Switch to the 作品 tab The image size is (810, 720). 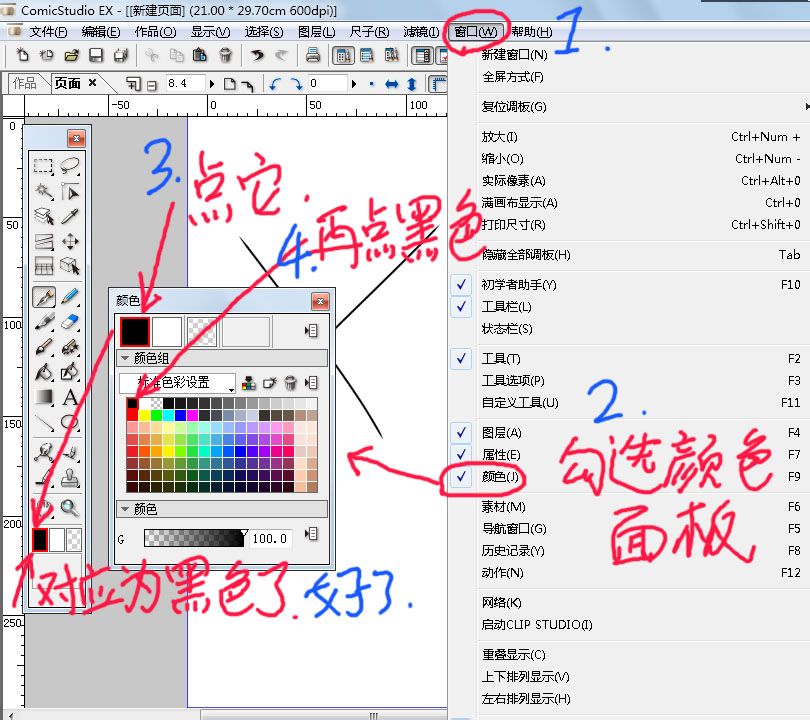(x=25, y=83)
